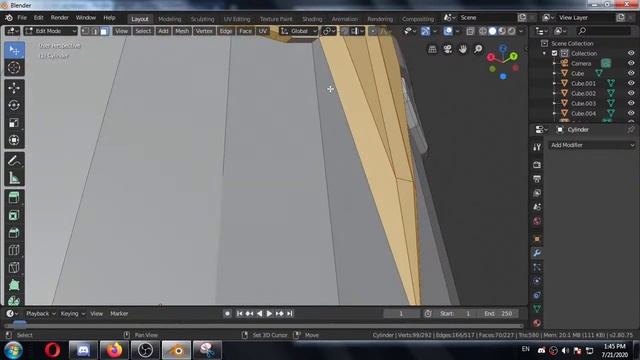Select the Inset Faces tool
Image resolution: width=640 pixels, height=360 pixels.
click(x=14, y=216)
